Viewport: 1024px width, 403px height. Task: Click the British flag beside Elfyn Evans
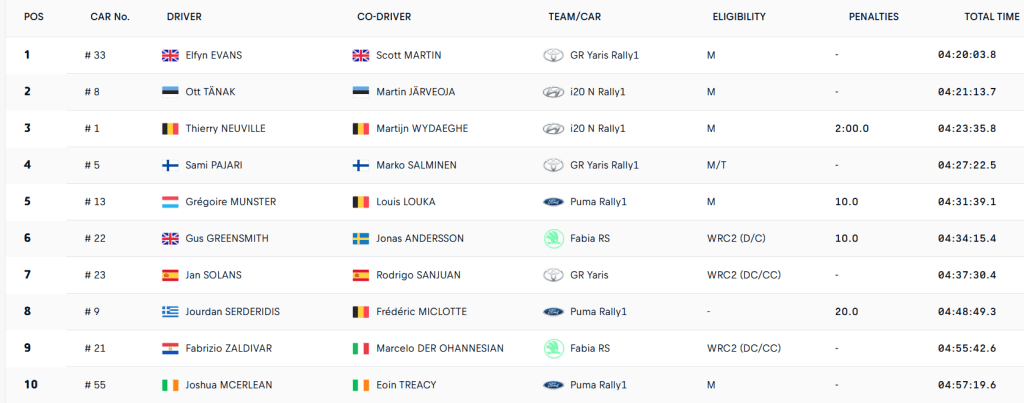[x=170, y=55]
